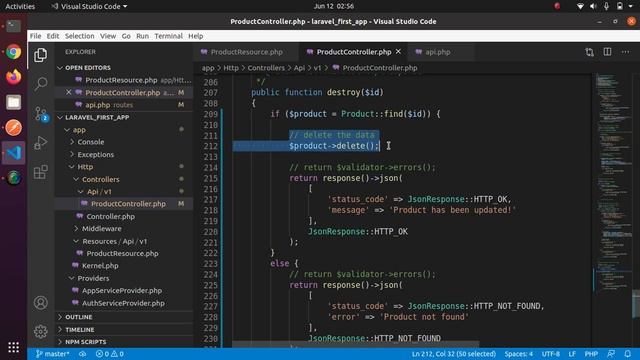Click Ln 212, Col 32 in status bar
640x360 pixels.
453,354
